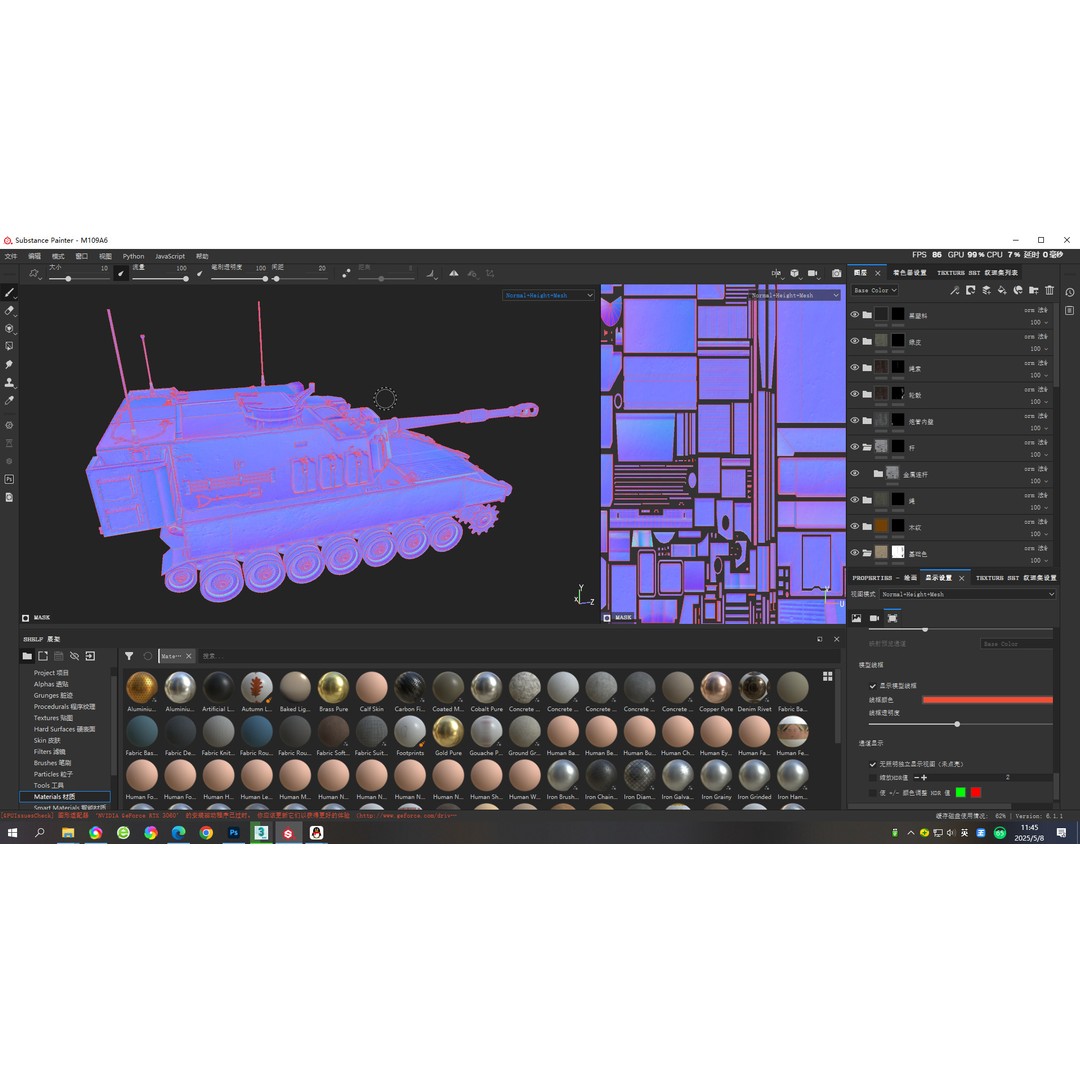Click the Export to Photoshop icon
The height and width of the screenshot is (1080, 1080).
(x=10, y=479)
